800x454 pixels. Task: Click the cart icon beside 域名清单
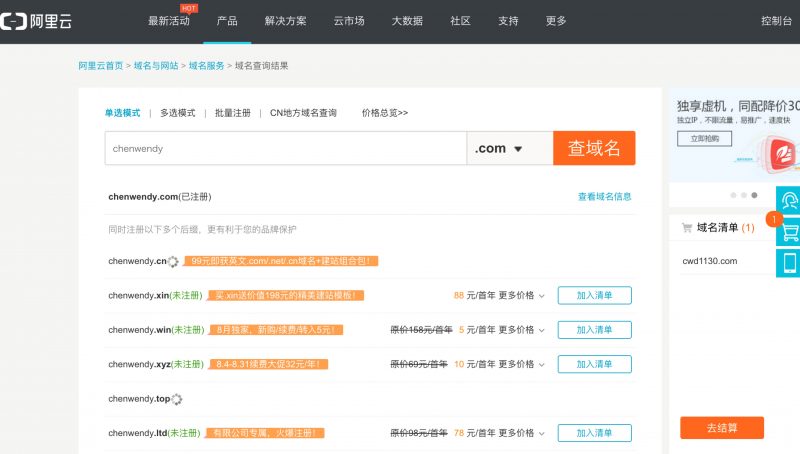coord(687,228)
